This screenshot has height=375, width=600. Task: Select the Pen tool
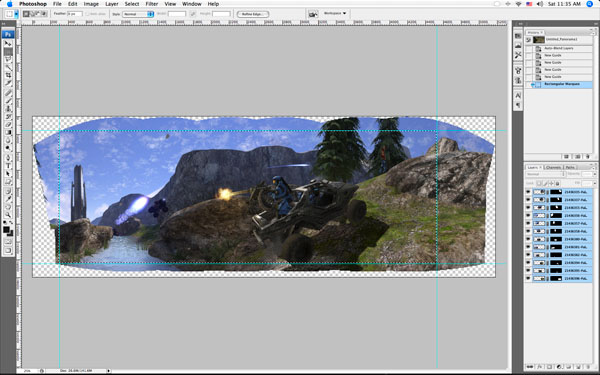[x=8, y=157]
